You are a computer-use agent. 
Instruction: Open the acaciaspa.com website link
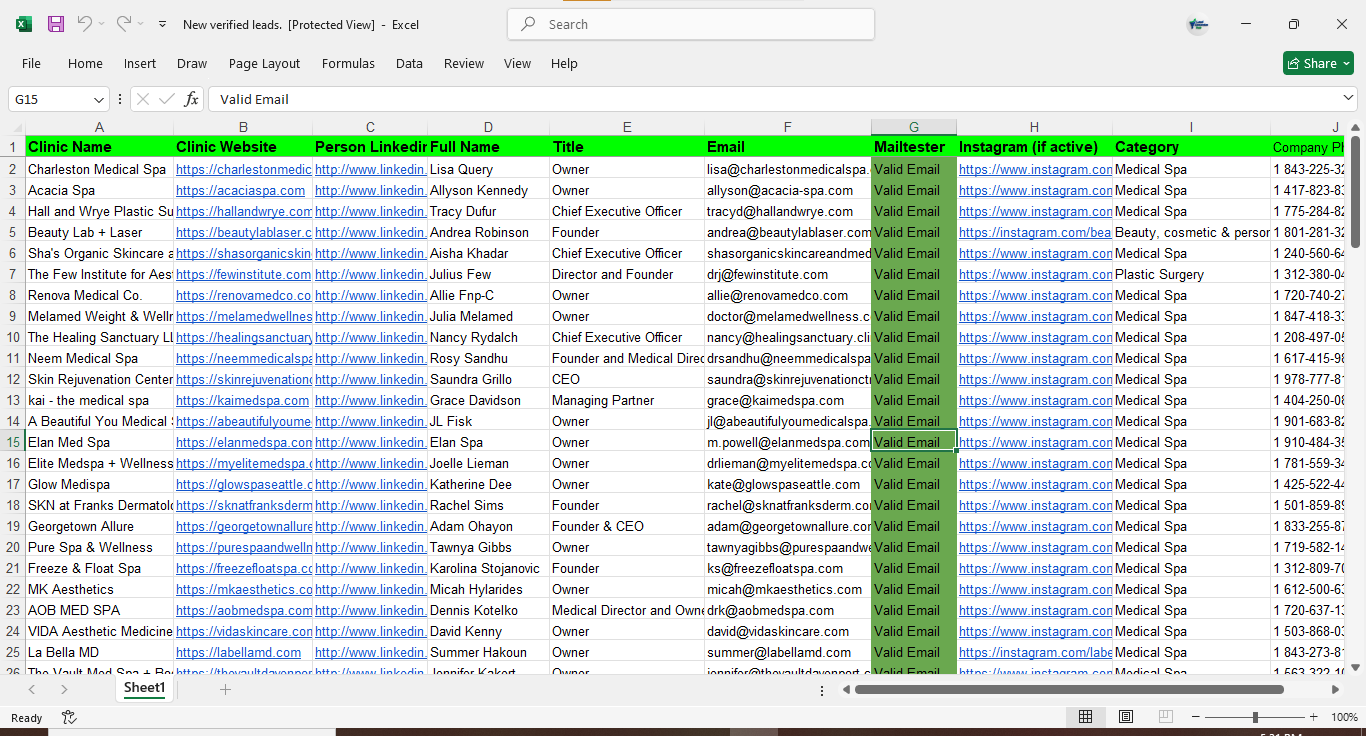(240, 190)
